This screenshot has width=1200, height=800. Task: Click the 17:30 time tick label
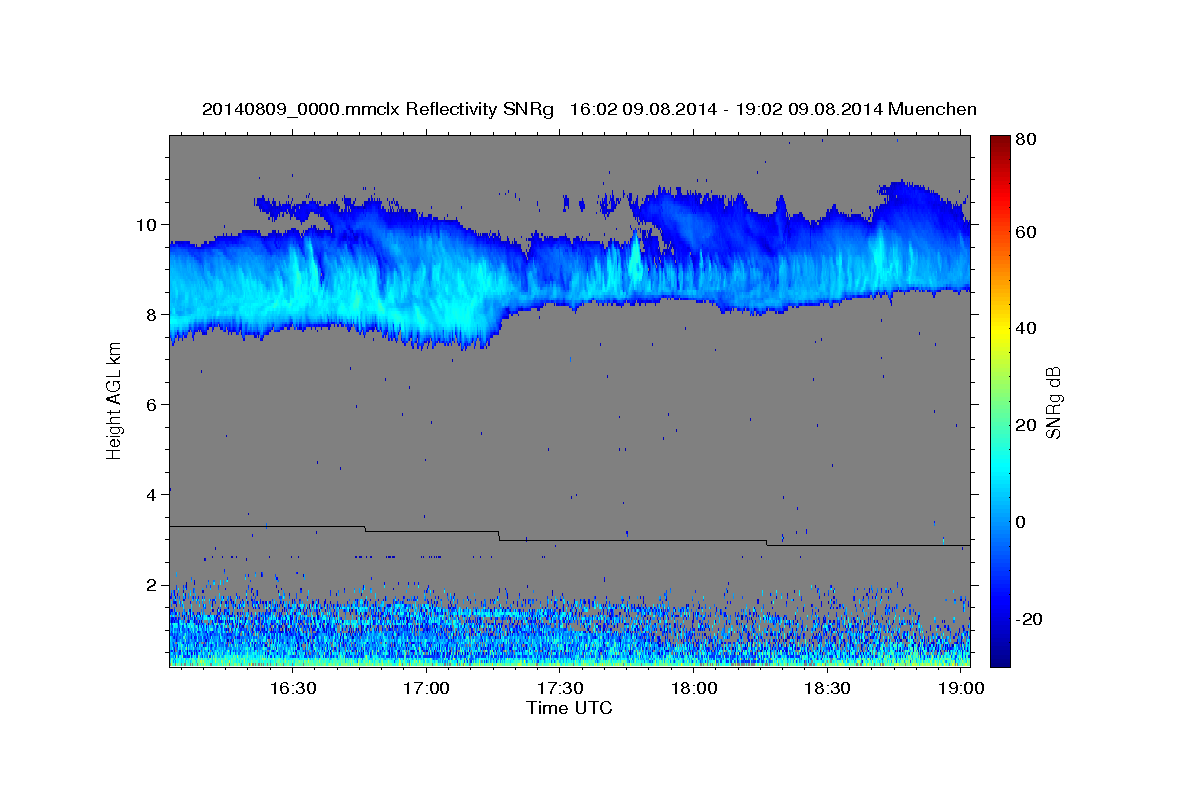[561, 689]
